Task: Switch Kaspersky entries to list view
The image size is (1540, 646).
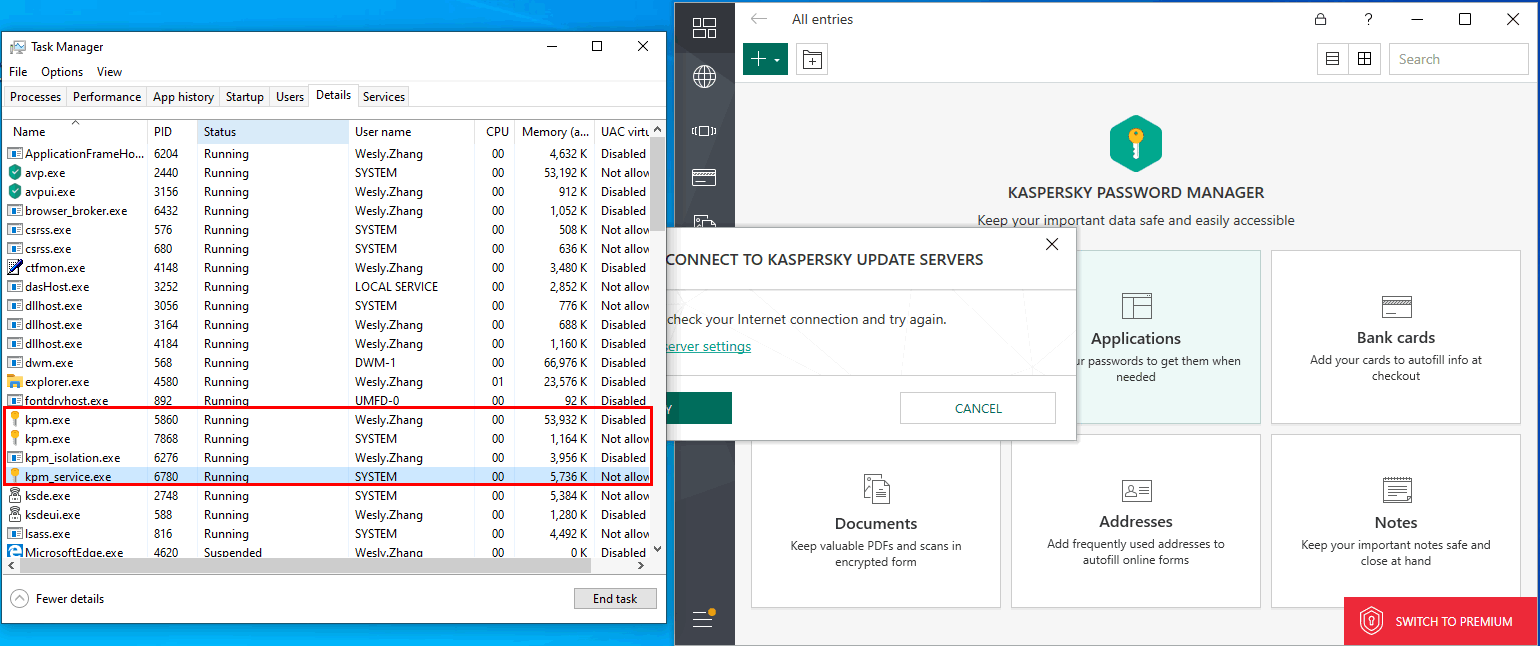Action: [x=1332, y=59]
